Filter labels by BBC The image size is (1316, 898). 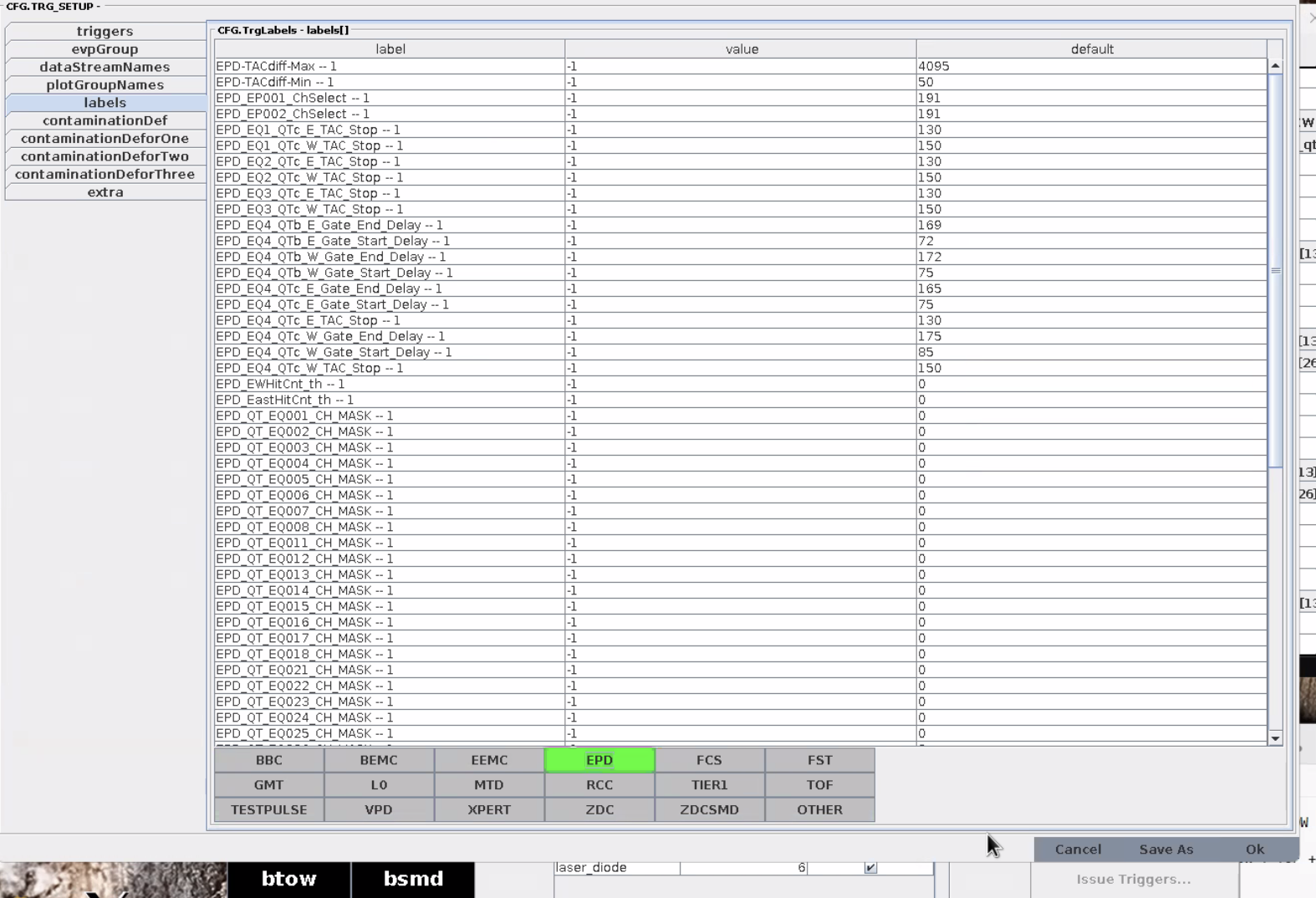point(269,760)
